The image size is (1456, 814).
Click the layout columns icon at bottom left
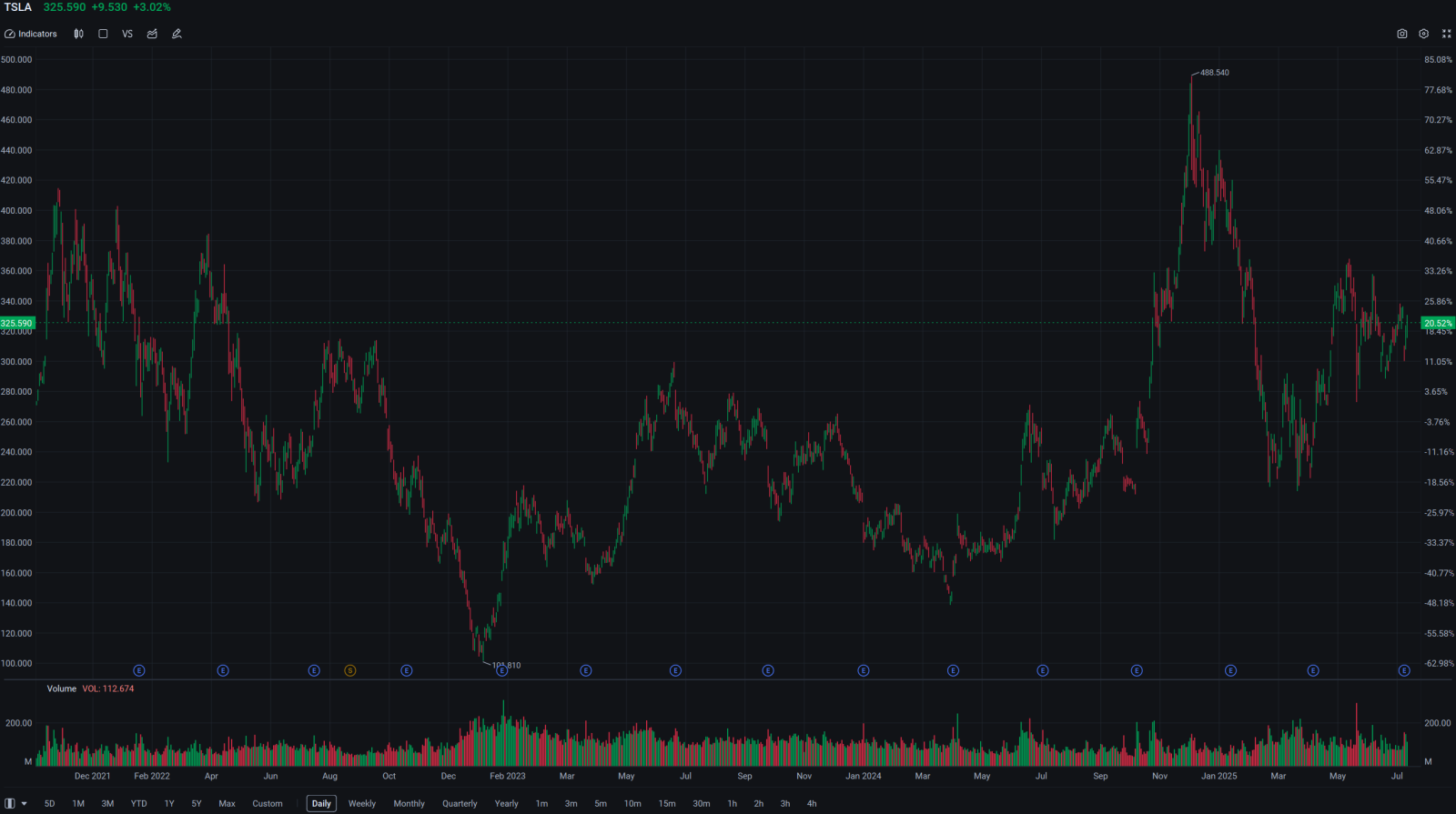[10, 803]
